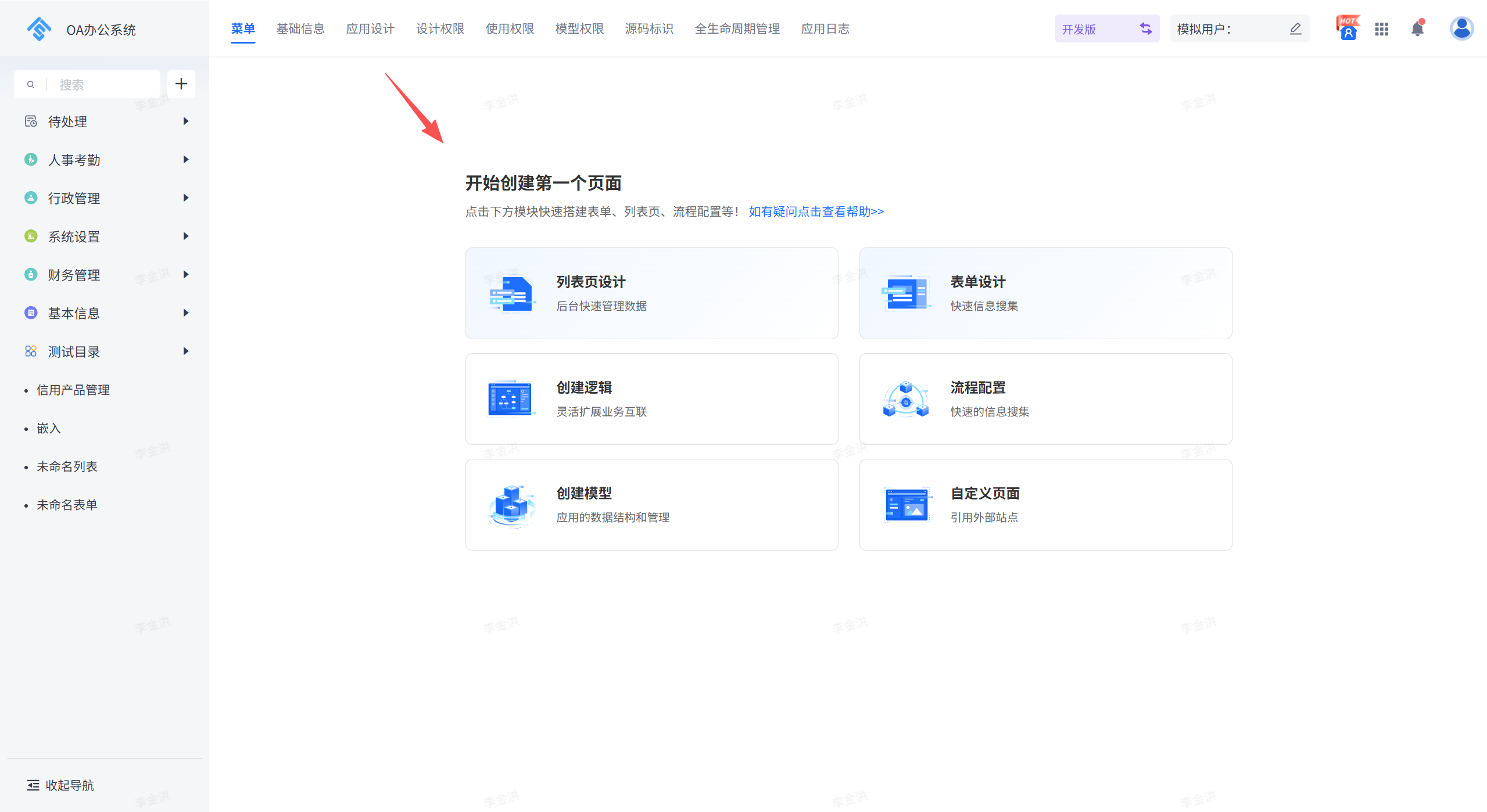Click the 收起导航 collapse icon
This screenshot has width=1487, height=812.
[33, 785]
